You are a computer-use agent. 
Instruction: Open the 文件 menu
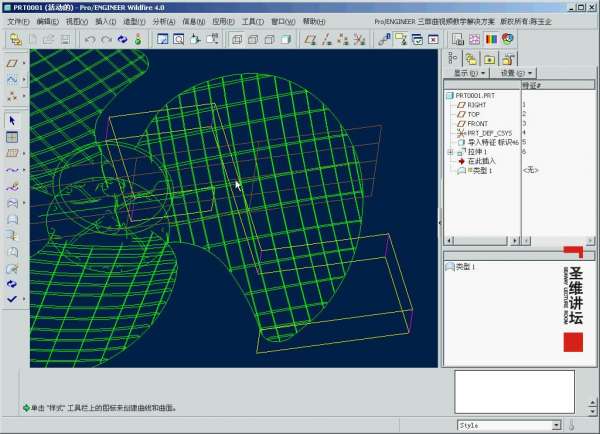click(x=17, y=21)
